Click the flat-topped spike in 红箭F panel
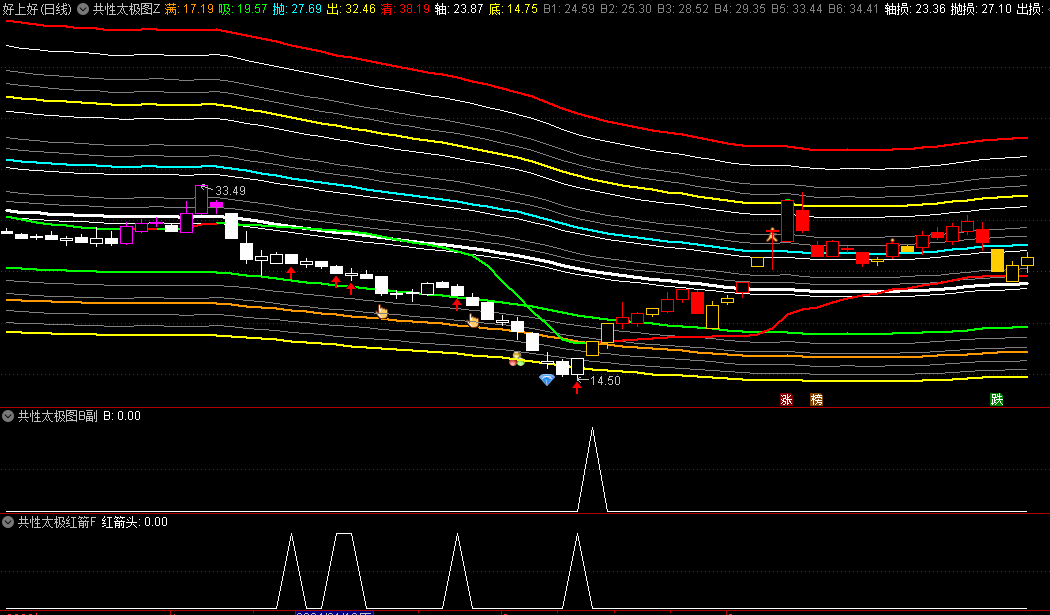This screenshot has width=1050, height=615. point(344,569)
